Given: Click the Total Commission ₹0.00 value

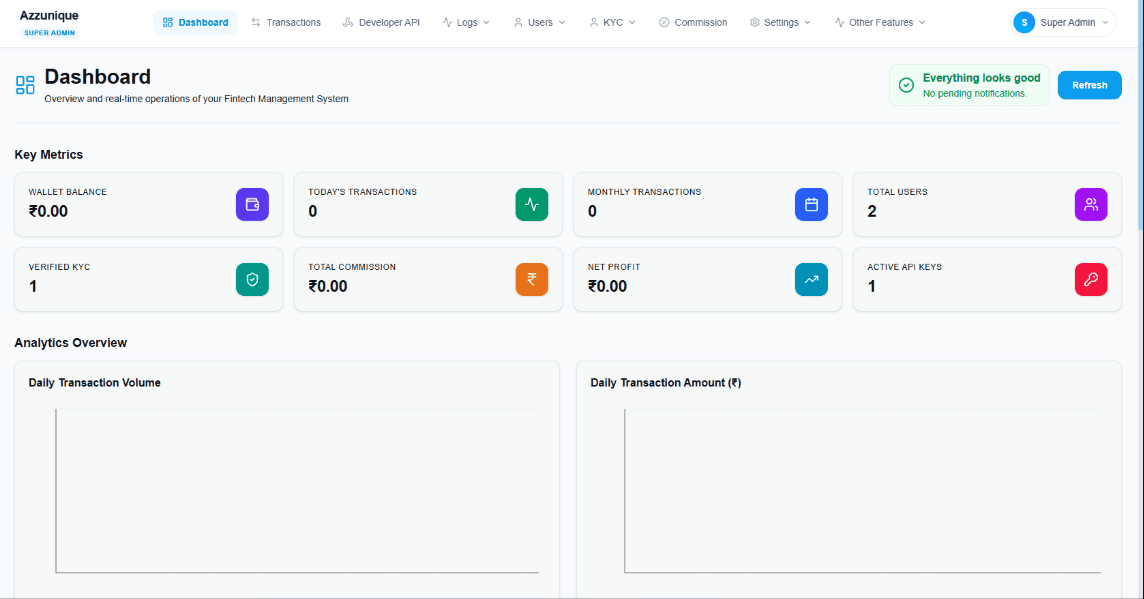Looking at the screenshot, I should point(328,287).
